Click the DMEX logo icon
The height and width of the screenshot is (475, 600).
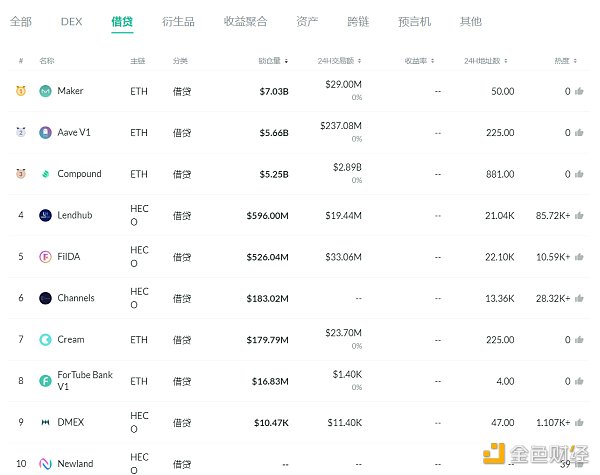(x=45, y=422)
